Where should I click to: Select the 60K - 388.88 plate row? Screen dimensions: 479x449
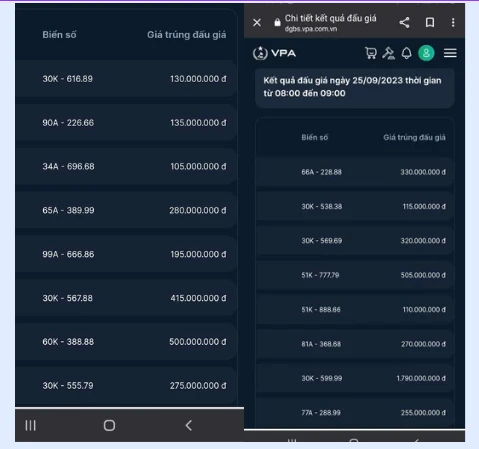127,342
